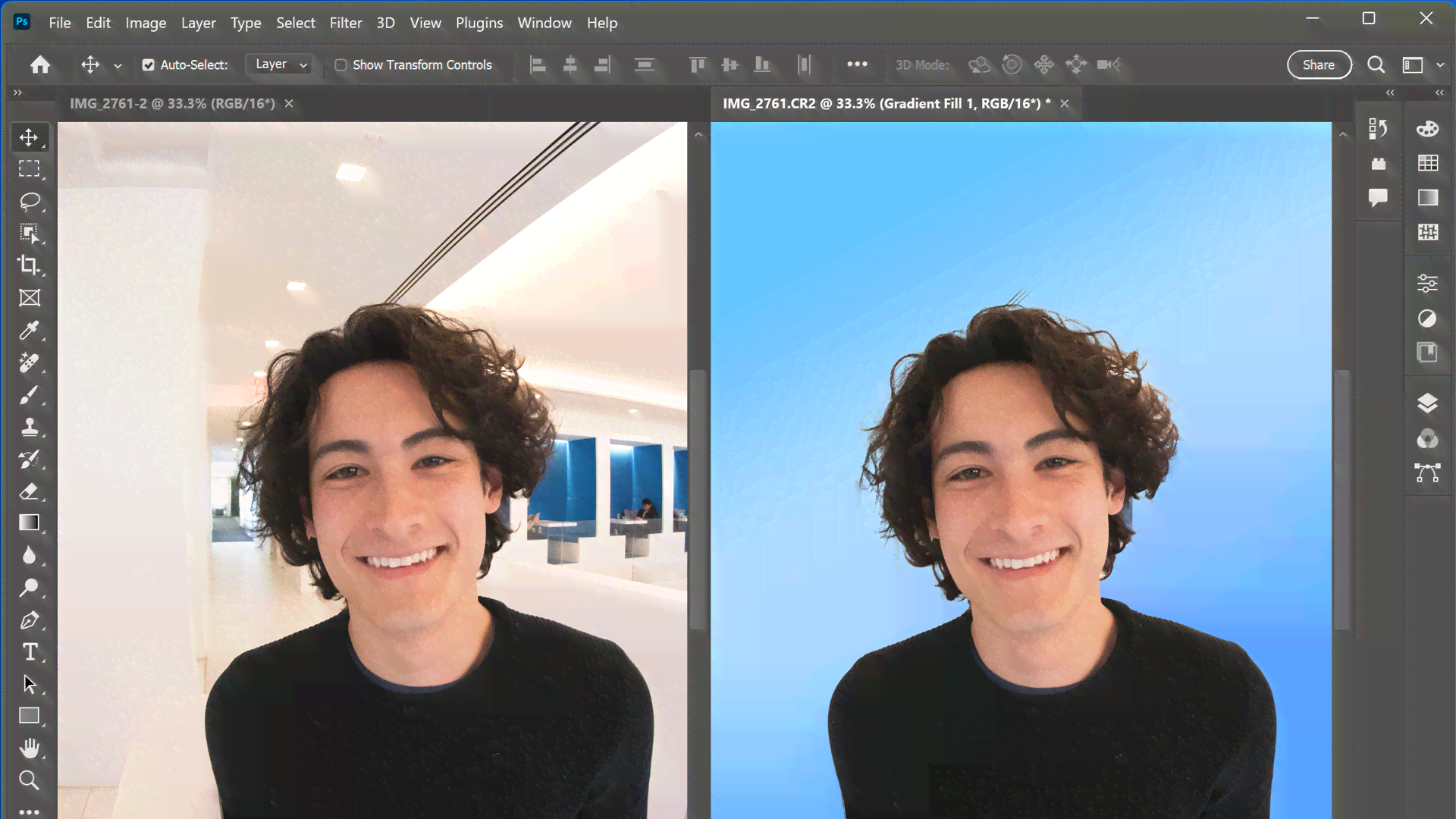Image resolution: width=1456 pixels, height=819 pixels.
Task: Select the Crop tool
Action: (29, 265)
